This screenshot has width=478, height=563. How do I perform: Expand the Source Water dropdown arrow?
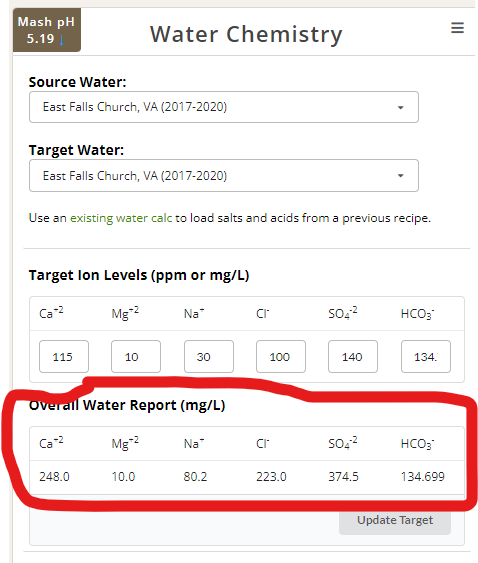point(400,107)
